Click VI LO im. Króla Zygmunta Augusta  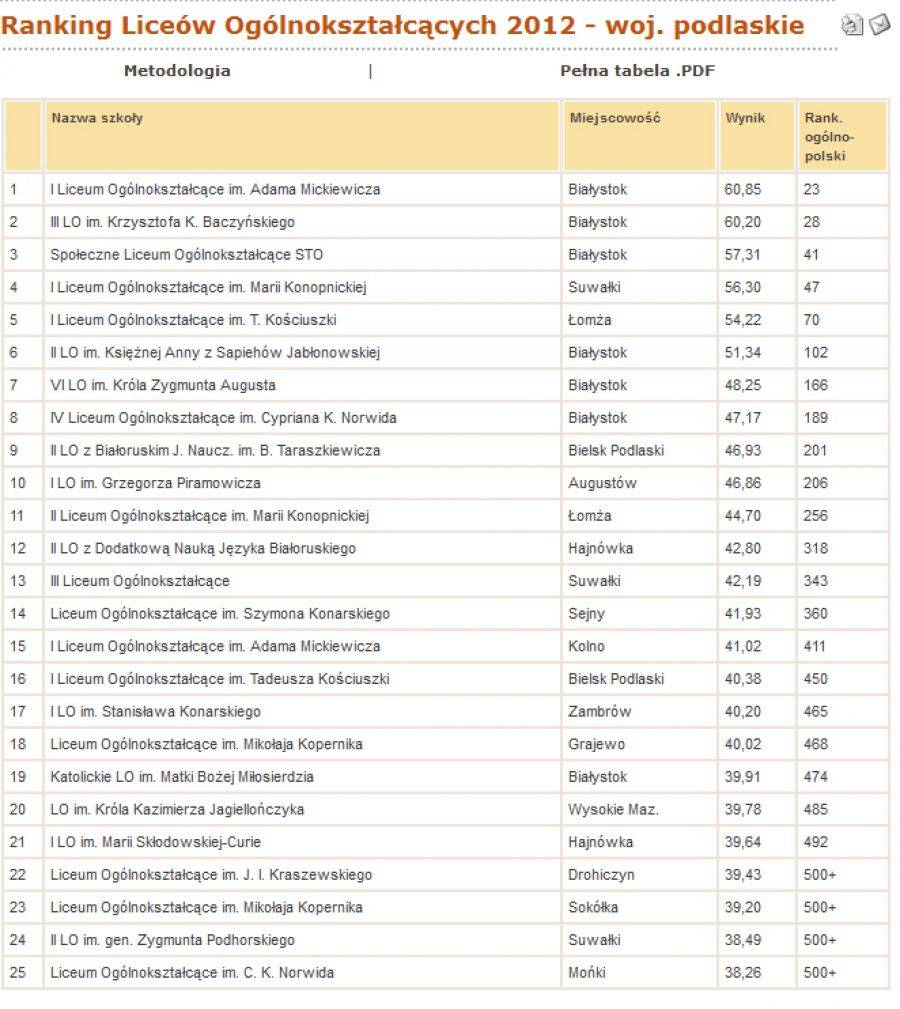point(163,386)
